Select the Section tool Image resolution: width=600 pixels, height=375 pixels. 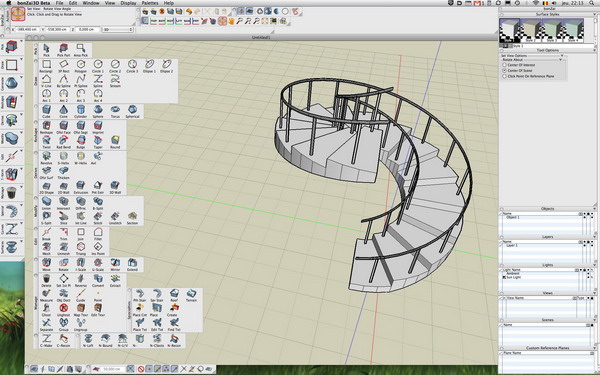(132, 218)
